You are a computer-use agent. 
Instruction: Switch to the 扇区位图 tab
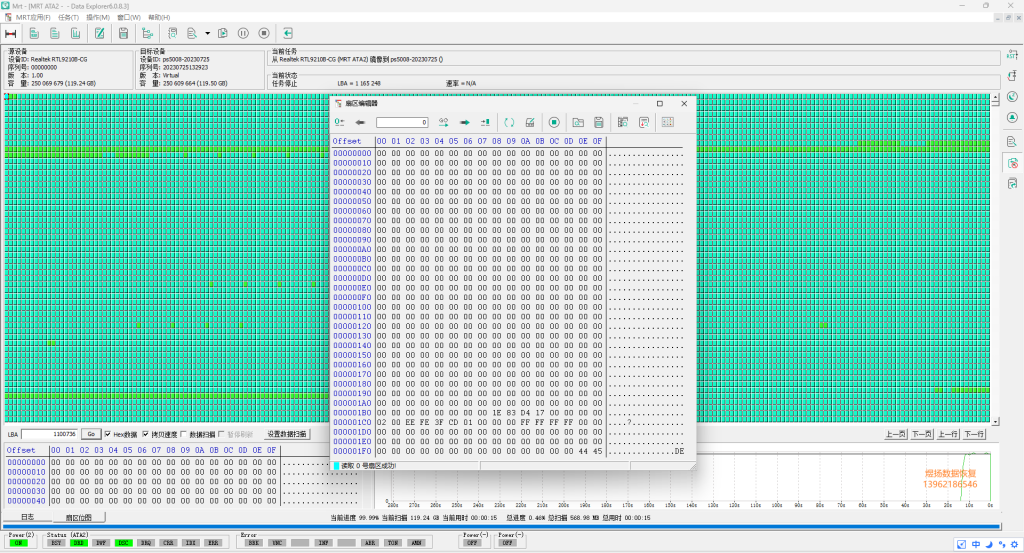click(x=78, y=517)
